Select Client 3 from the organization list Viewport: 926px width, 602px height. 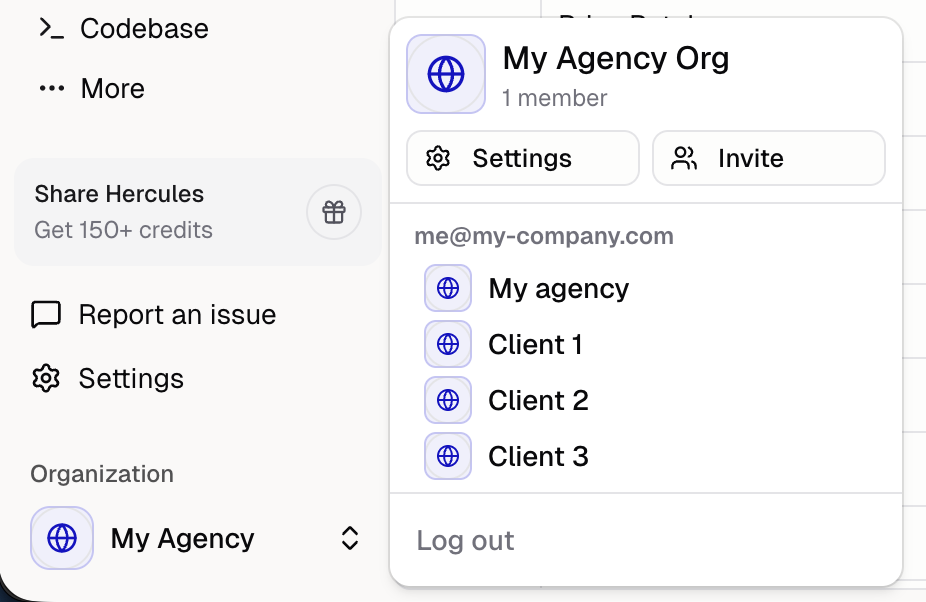[x=538, y=456]
